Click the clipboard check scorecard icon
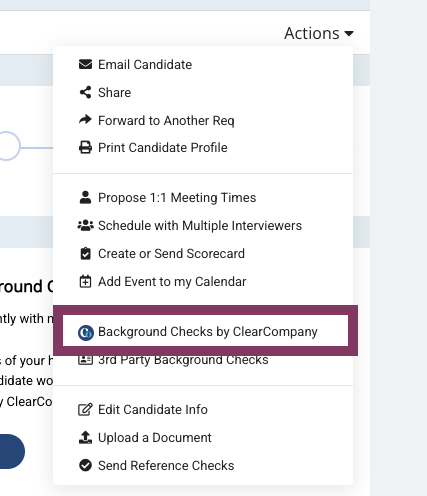The width and height of the screenshot is (427, 496). [x=85, y=253]
